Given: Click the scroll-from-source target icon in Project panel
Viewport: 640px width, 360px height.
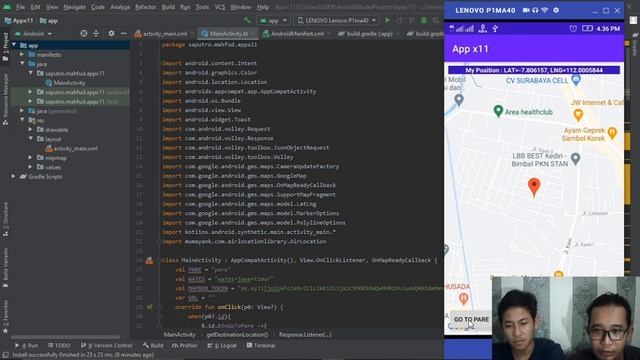Looking at the screenshot, I should point(84,33).
